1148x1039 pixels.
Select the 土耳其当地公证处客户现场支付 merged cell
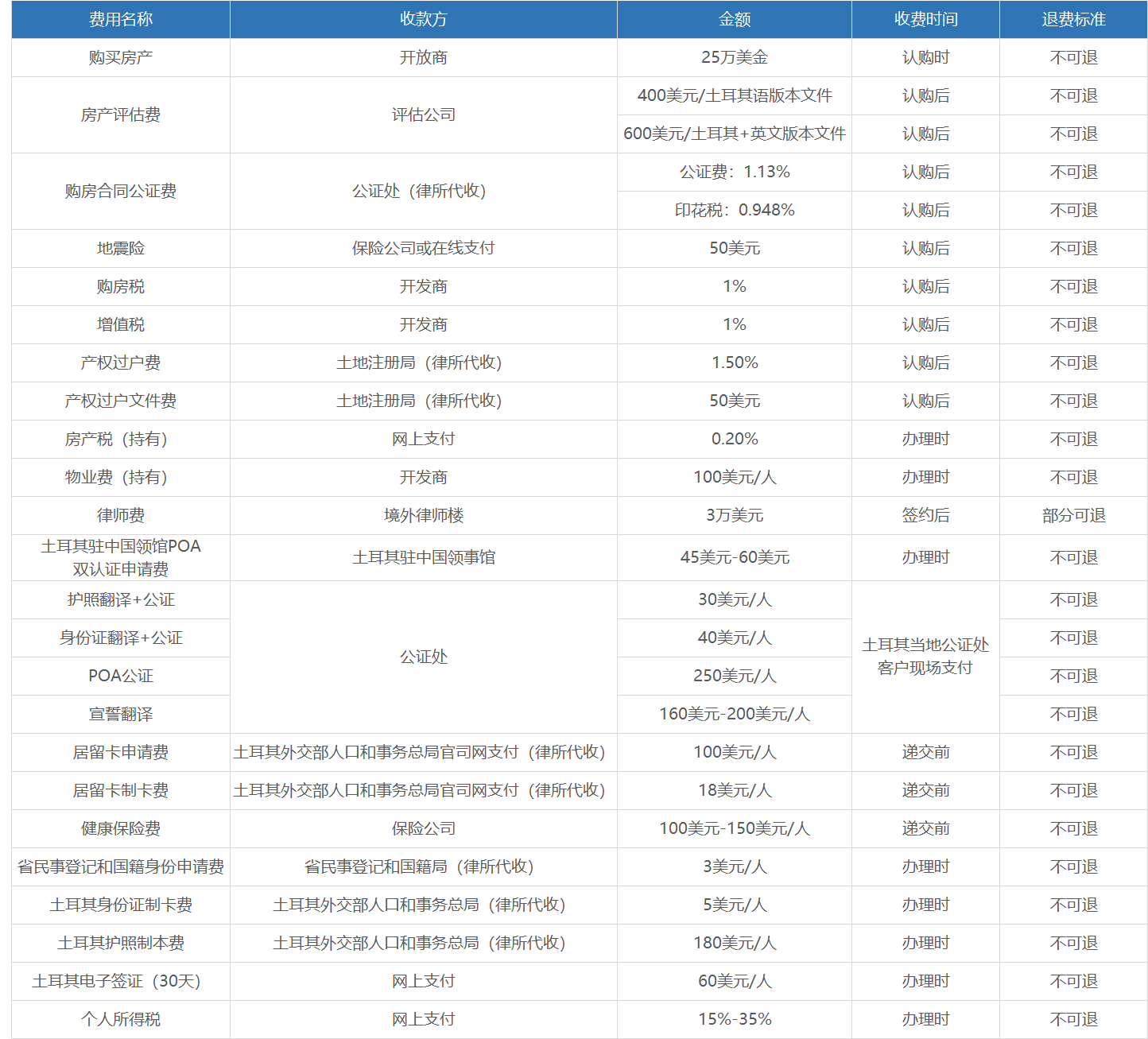pyautogui.click(x=925, y=656)
